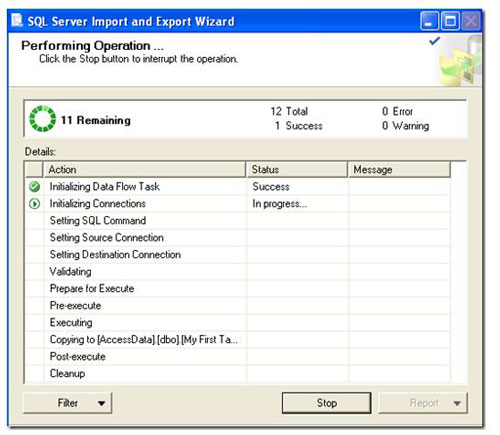Viewport: 500px width, 435px height.
Task: Click the Details: label
Action: pyautogui.click(x=40, y=152)
